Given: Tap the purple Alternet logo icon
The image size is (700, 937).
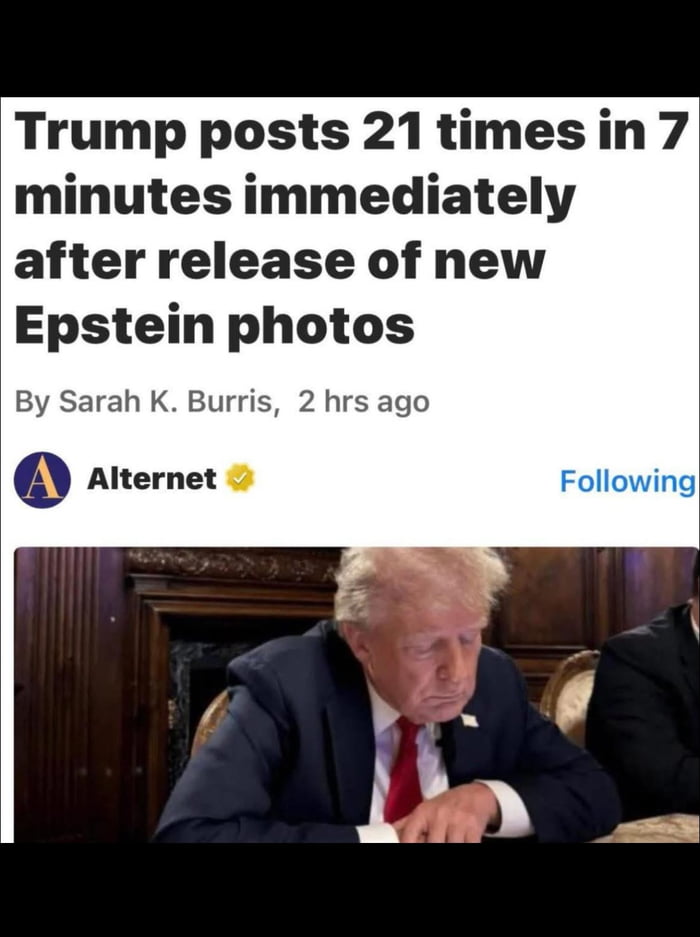Looking at the screenshot, I should [x=42, y=479].
